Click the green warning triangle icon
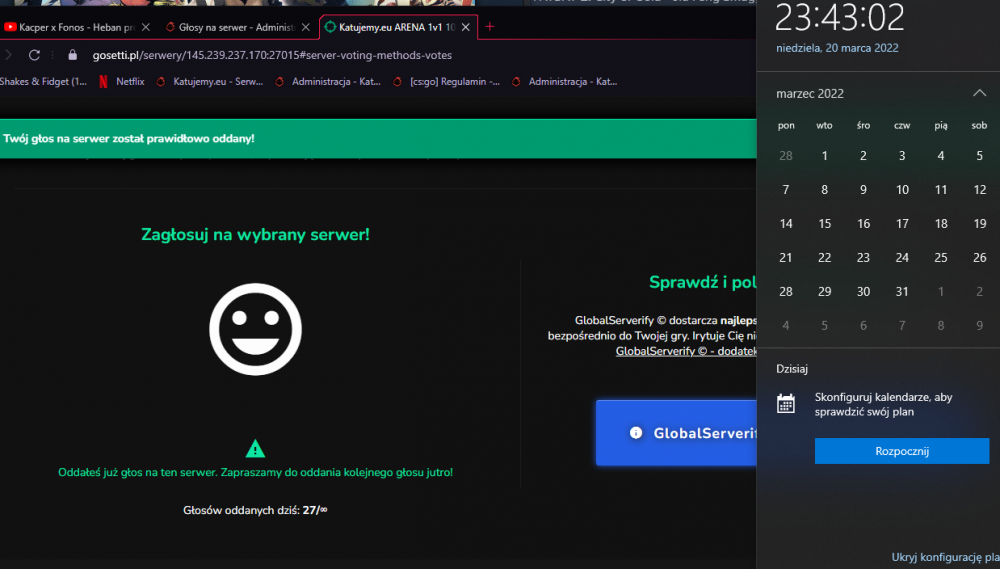1000x569 pixels. 255,448
